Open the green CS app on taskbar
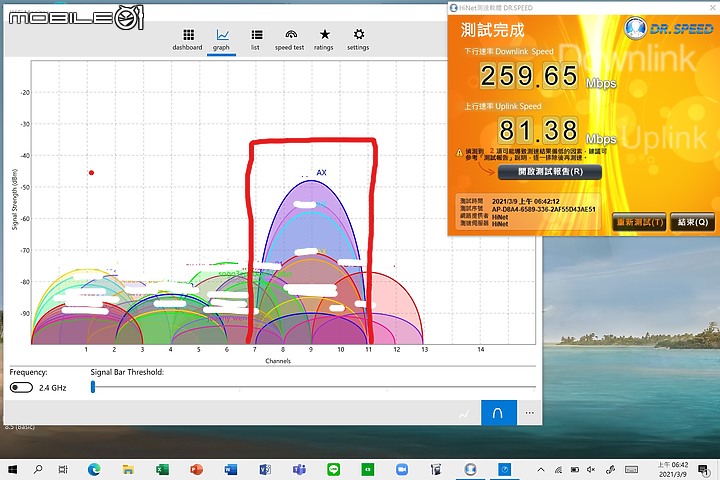Screen dimensions: 720x480 coord(368,469)
